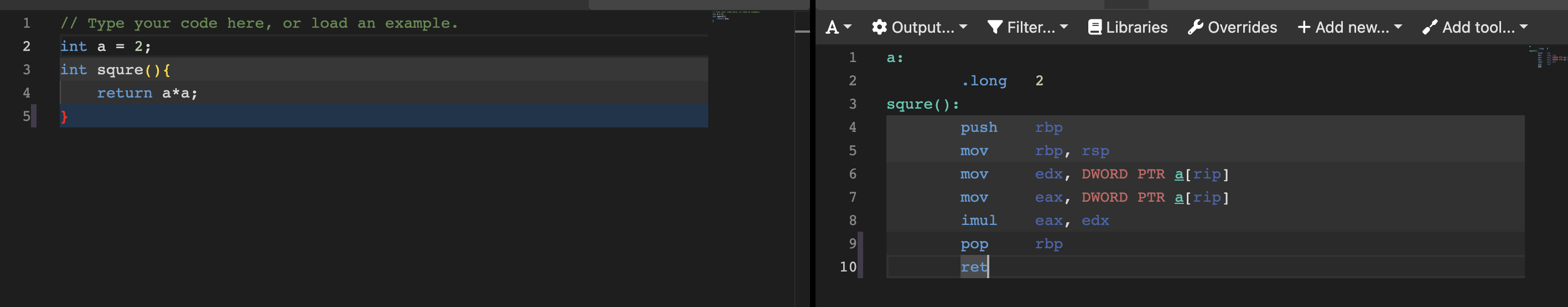
Task: Click the Add tool screwdriver icon
Action: click(1430, 27)
